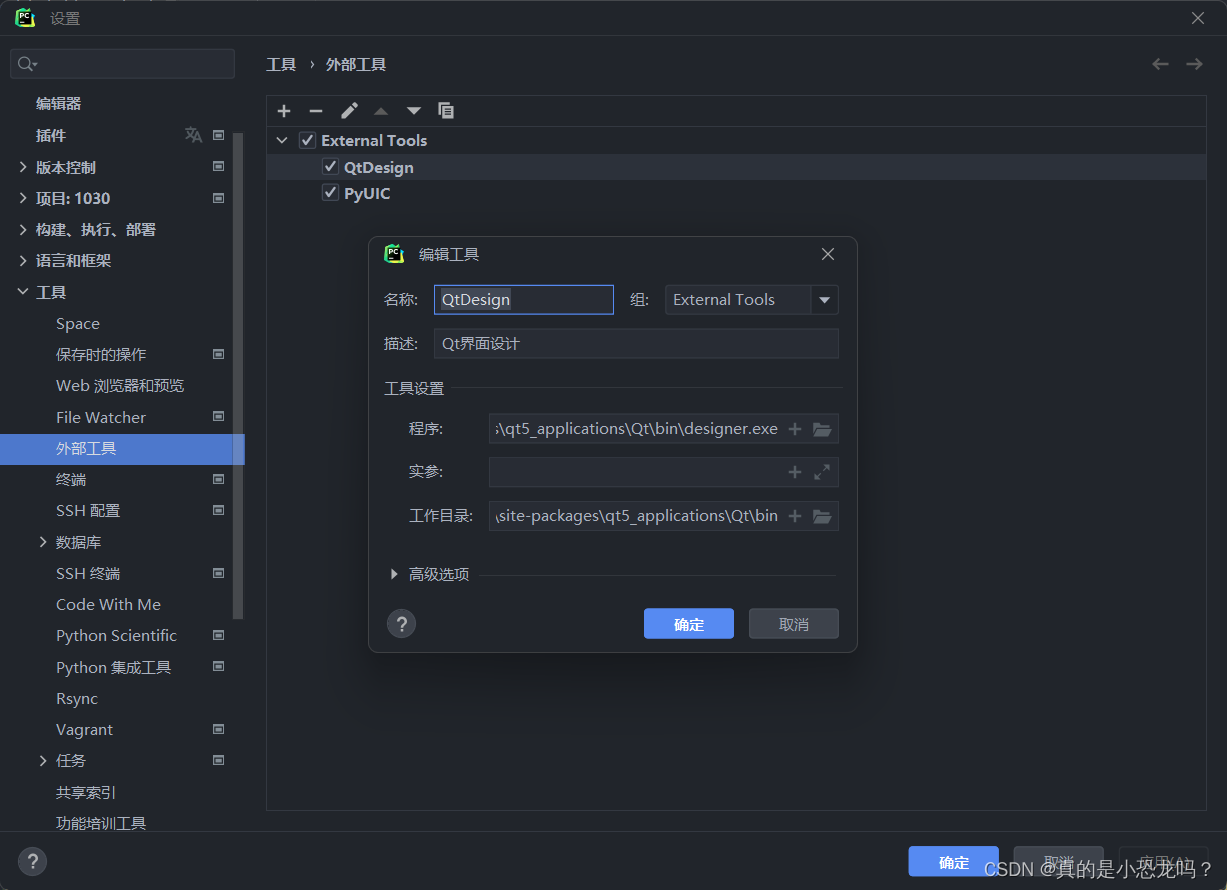The width and height of the screenshot is (1227, 890).
Task: Click the settings search field
Action: [x=122, y=64]
